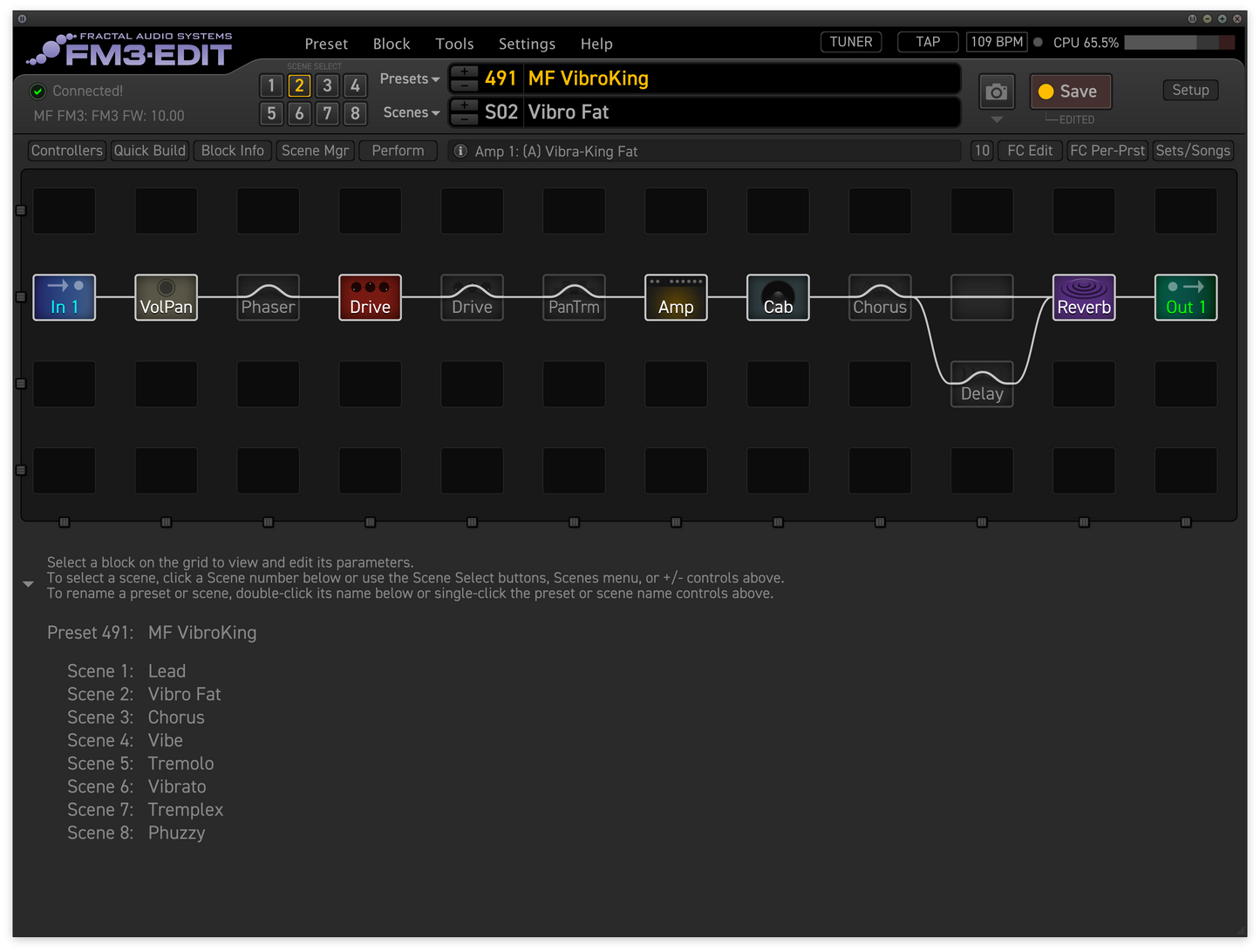Click the Save button
Screen dimensions: 1260x952
coord(1070,92)
